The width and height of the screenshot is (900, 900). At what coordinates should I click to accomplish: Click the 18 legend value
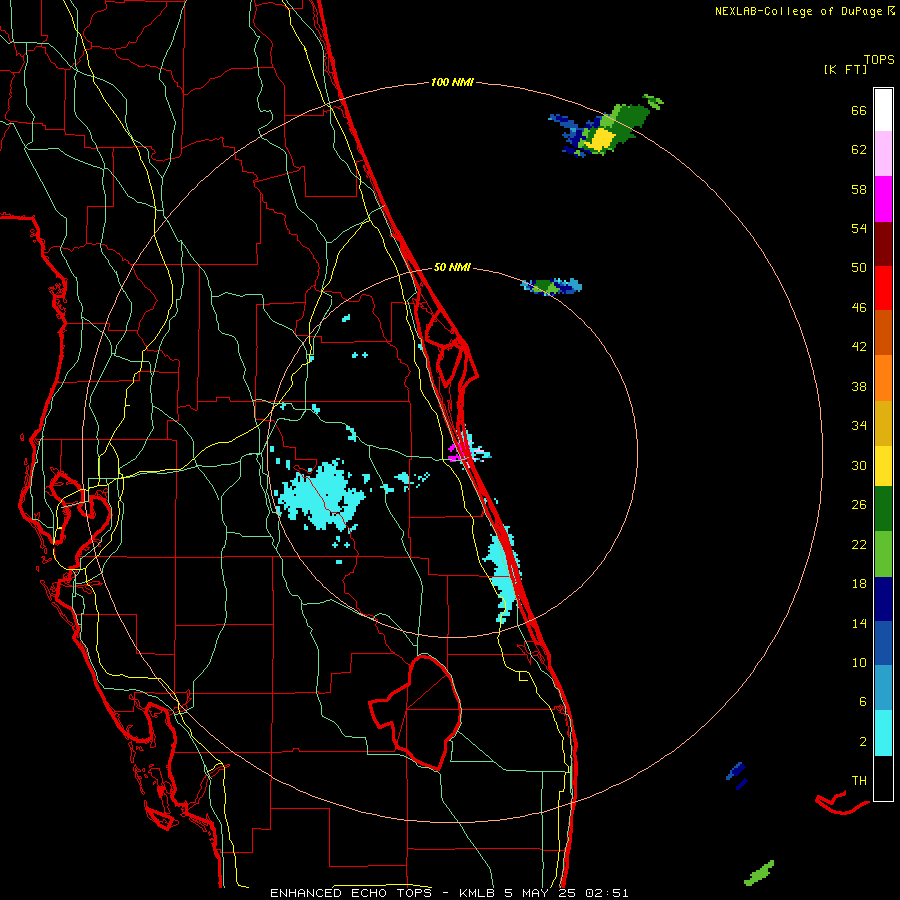[x=859, y=584]
